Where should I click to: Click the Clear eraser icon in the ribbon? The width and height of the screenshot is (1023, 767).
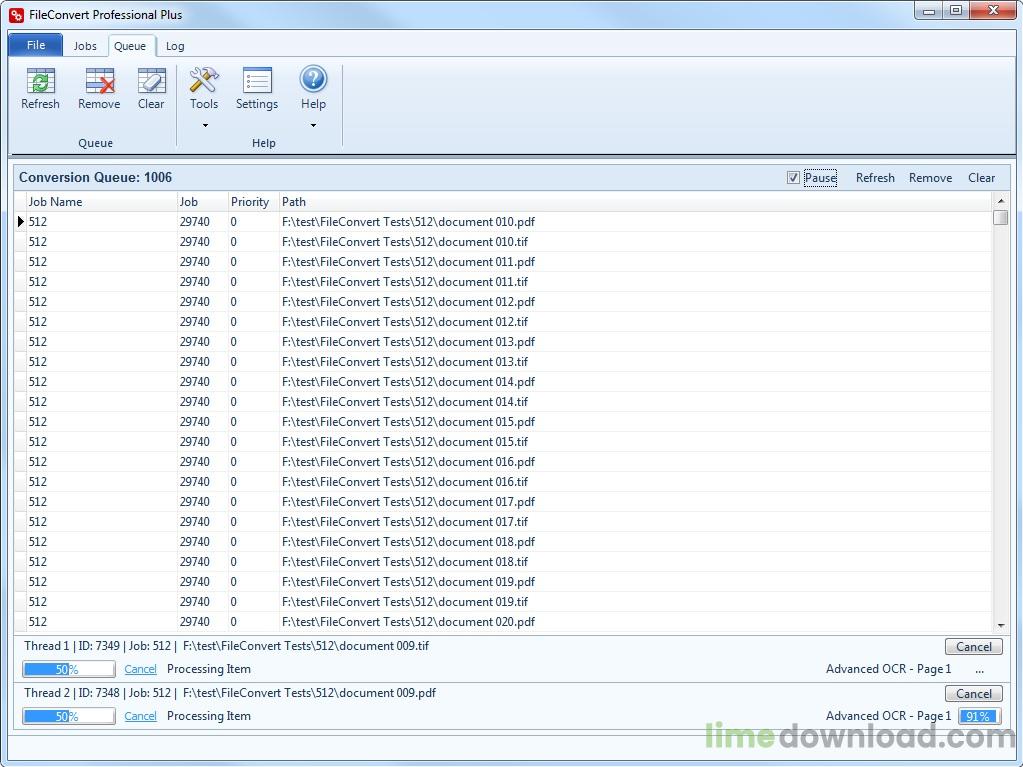click(x=151, y=81)
